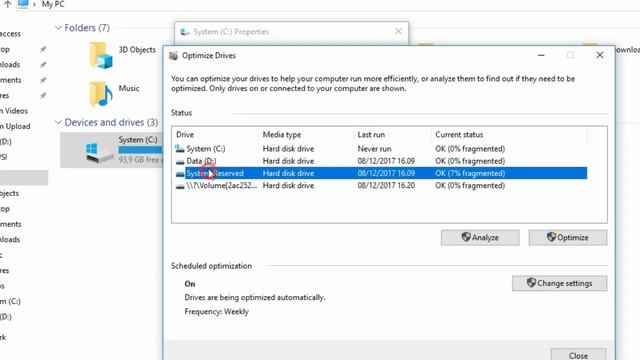Open the Music folder icon
This screenshot has height=360, width=640.
[100, 93]
